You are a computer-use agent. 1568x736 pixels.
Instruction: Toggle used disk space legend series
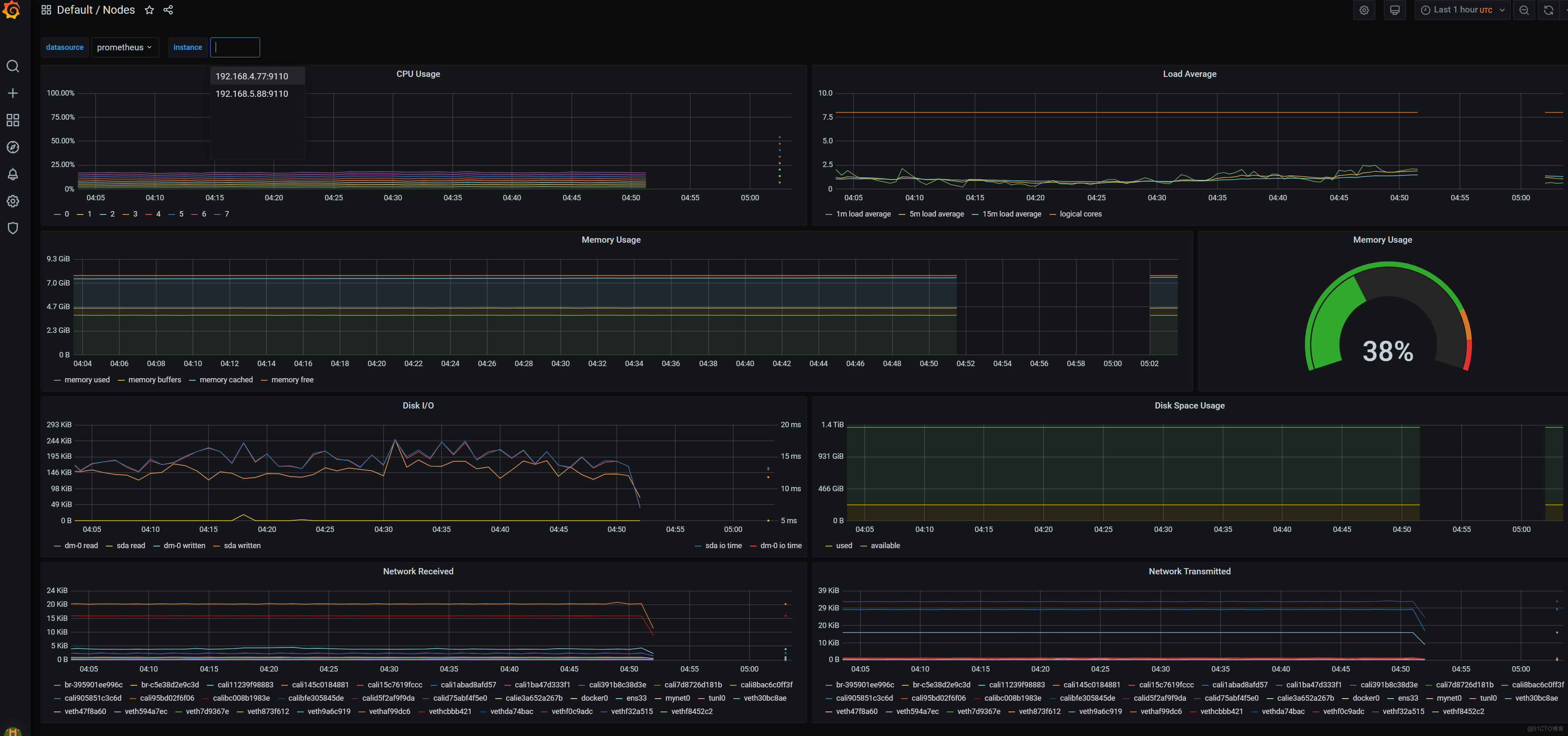(x=844, y=546)
